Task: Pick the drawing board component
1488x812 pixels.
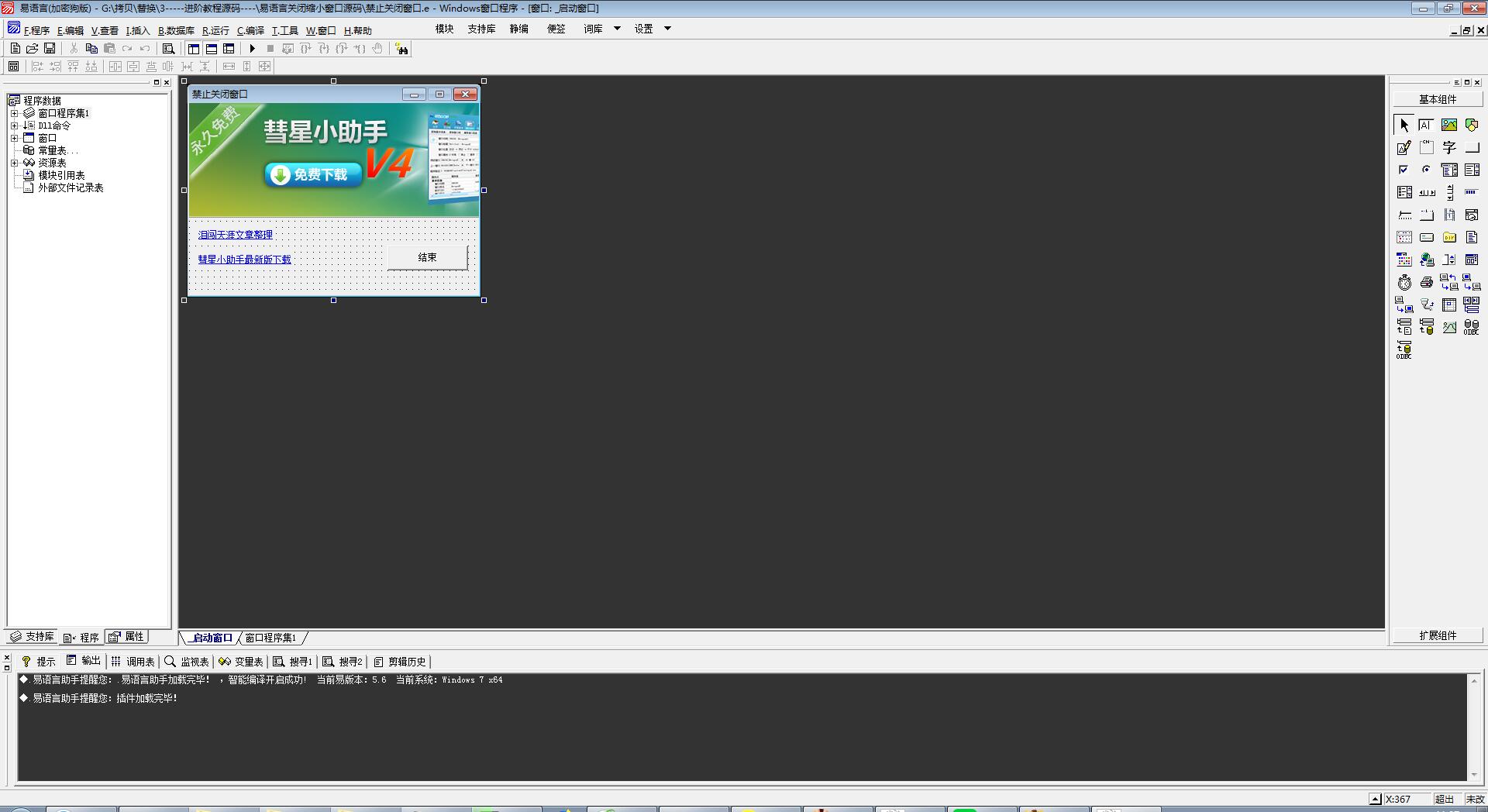Action: (1404, 147)
